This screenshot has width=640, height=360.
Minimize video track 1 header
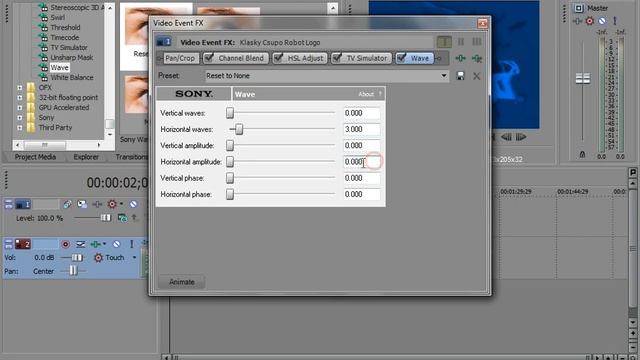pos(9,204)
